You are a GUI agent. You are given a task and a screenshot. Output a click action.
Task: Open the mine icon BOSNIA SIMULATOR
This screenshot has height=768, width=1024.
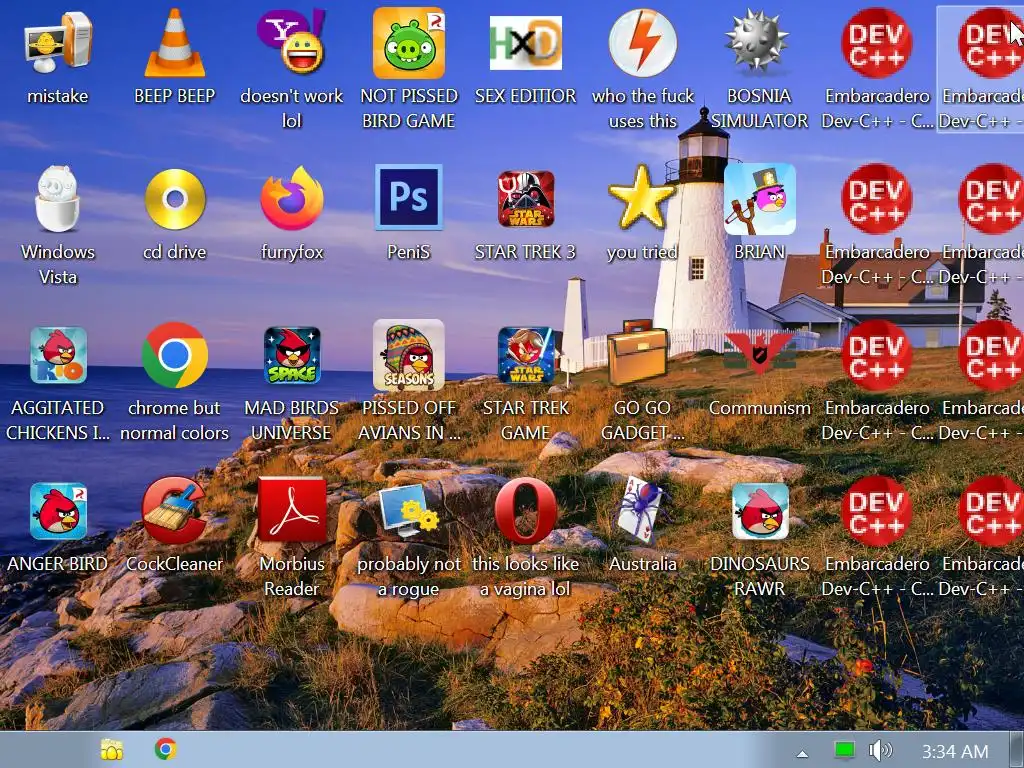(760, 42)
